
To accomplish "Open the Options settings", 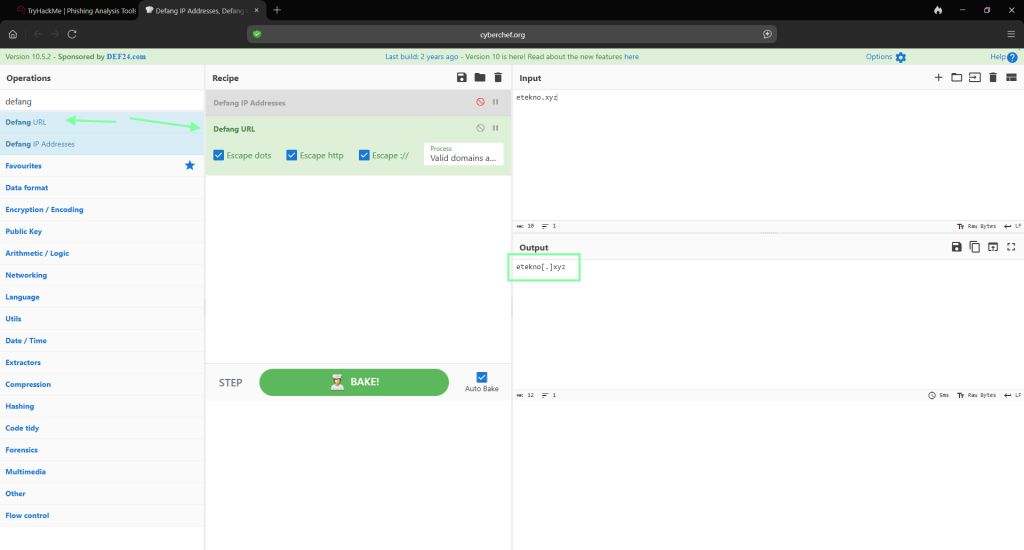I will coord(886,57).
